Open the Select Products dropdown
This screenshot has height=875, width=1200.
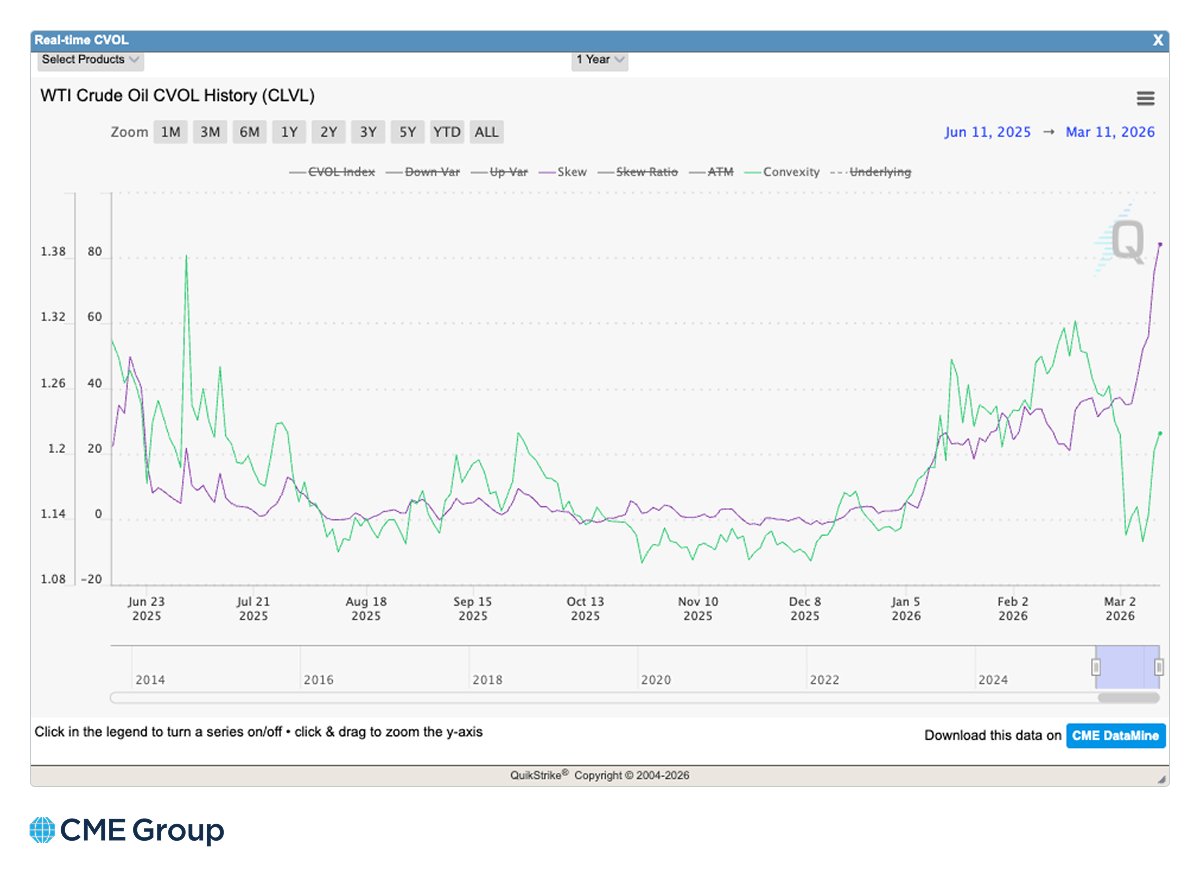pos(89,60)
